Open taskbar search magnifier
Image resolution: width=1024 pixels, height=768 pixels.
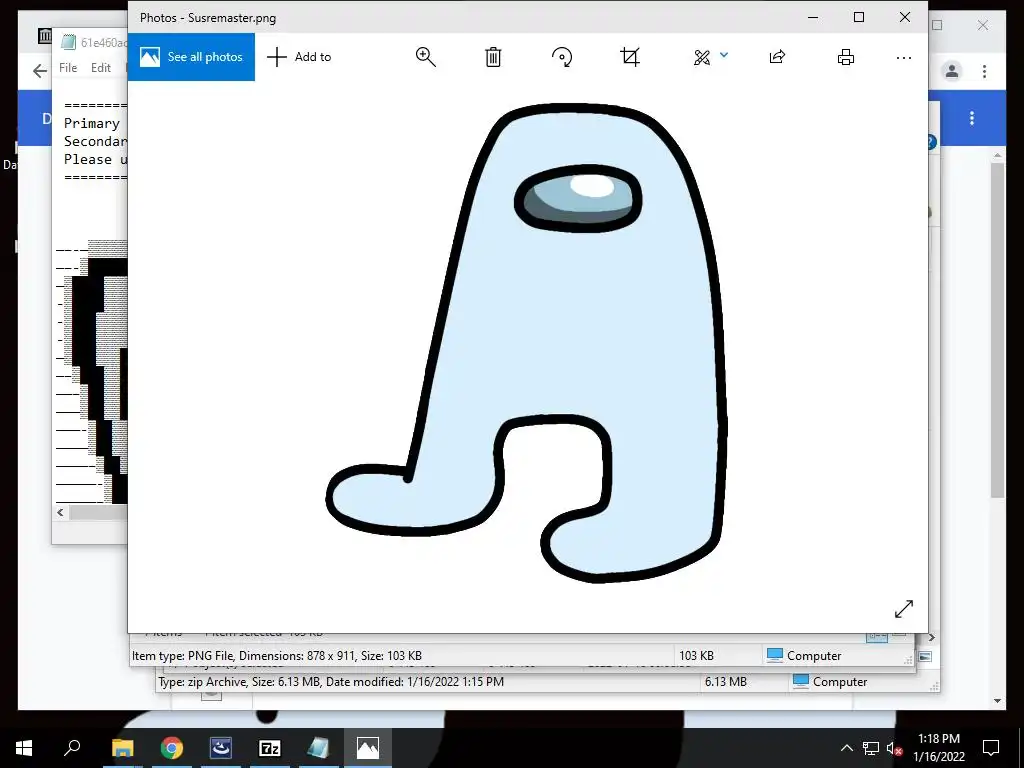coord(72,747)
